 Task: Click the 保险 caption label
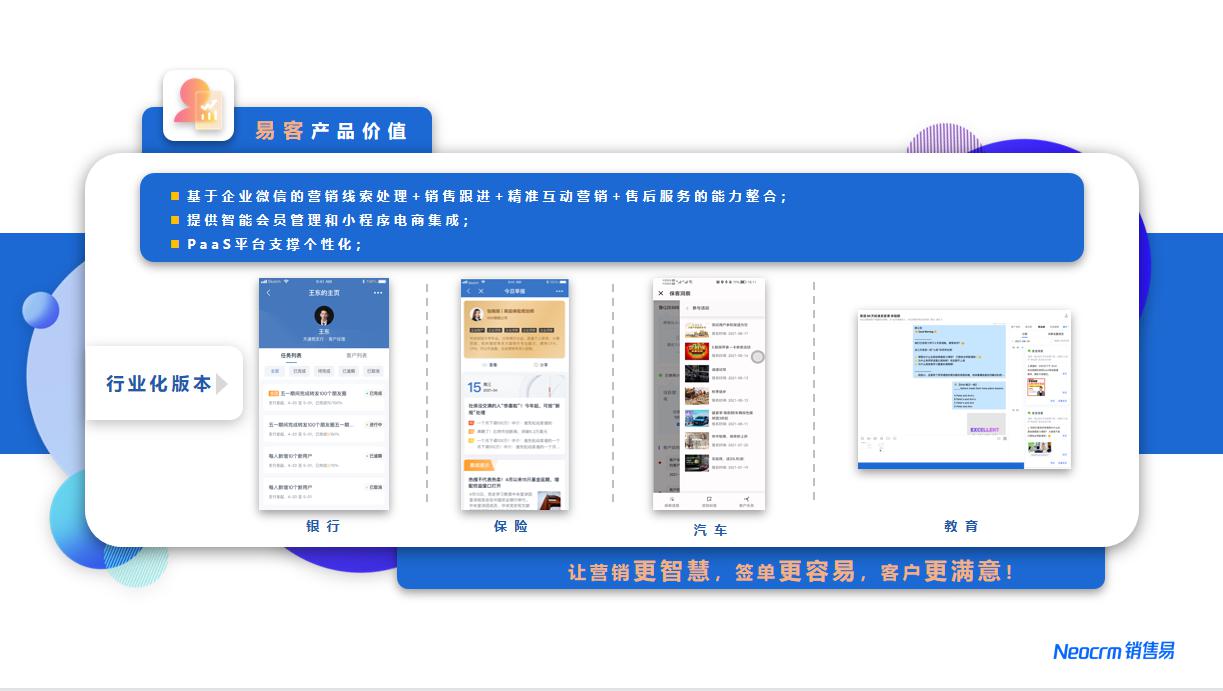tap(510, 526)
